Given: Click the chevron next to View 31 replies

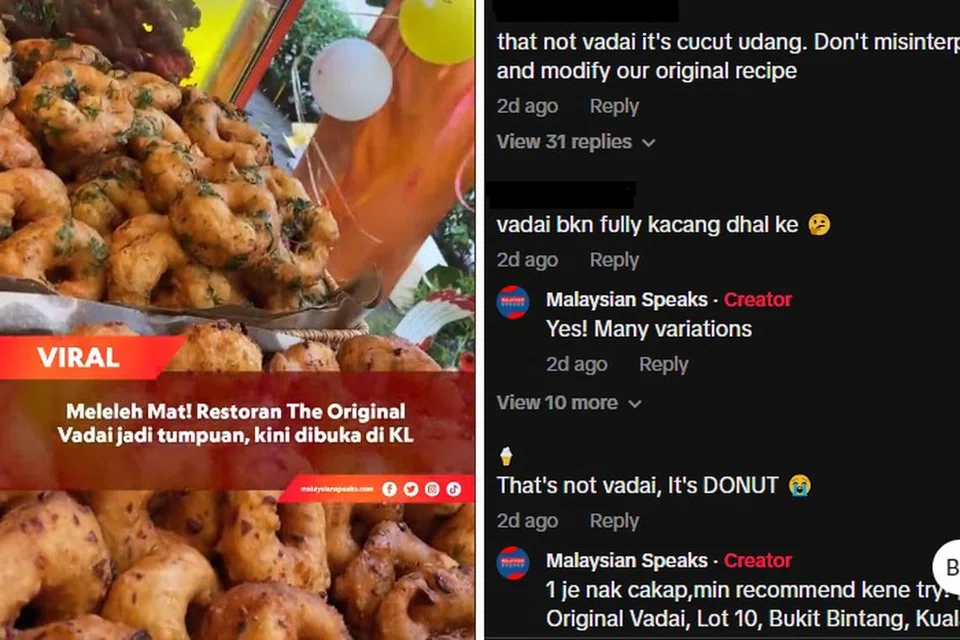Looking at the screenshot, I should [x=648, y=143].
